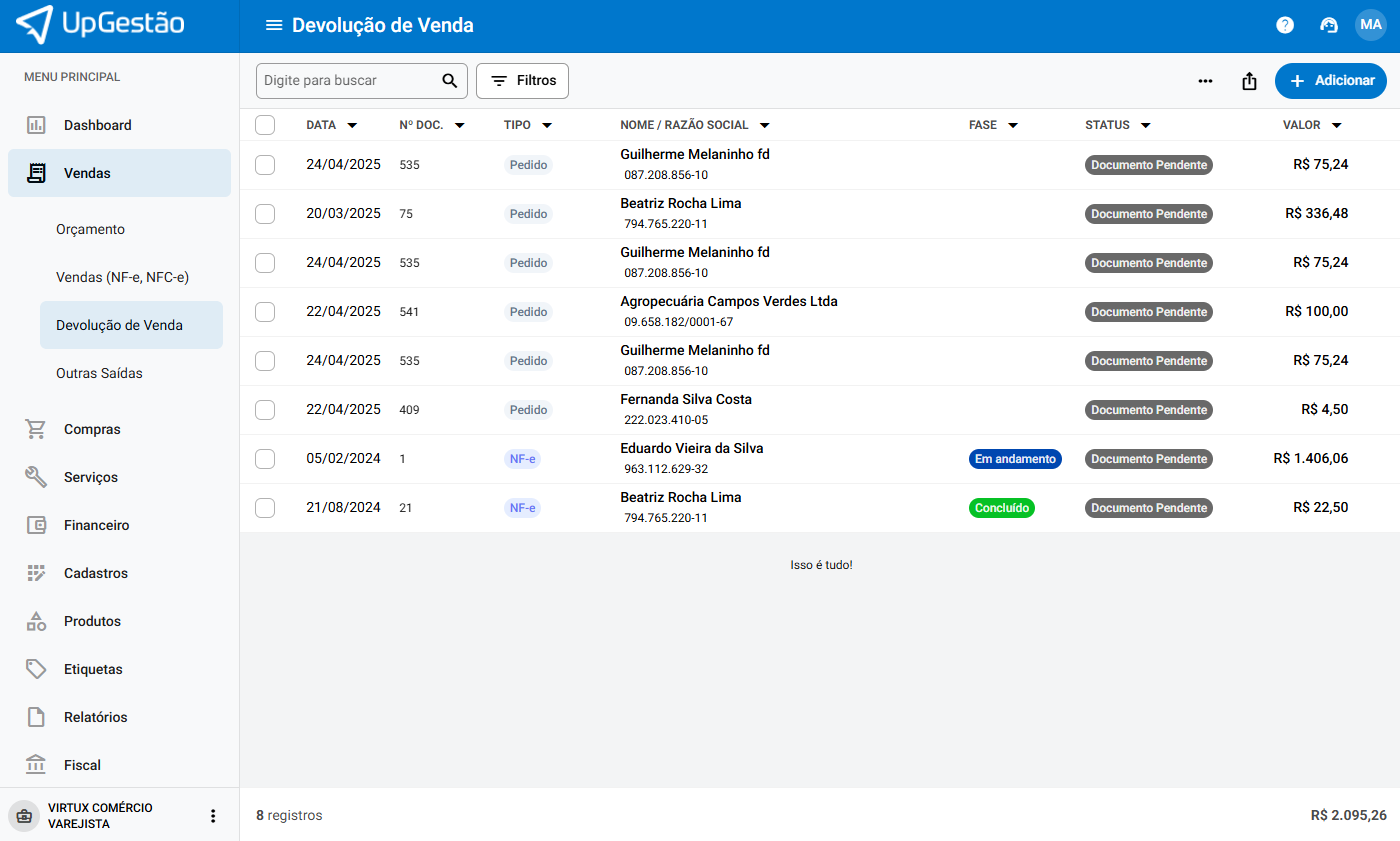
Task: Click the export share icon
Action: (1249, 81)
